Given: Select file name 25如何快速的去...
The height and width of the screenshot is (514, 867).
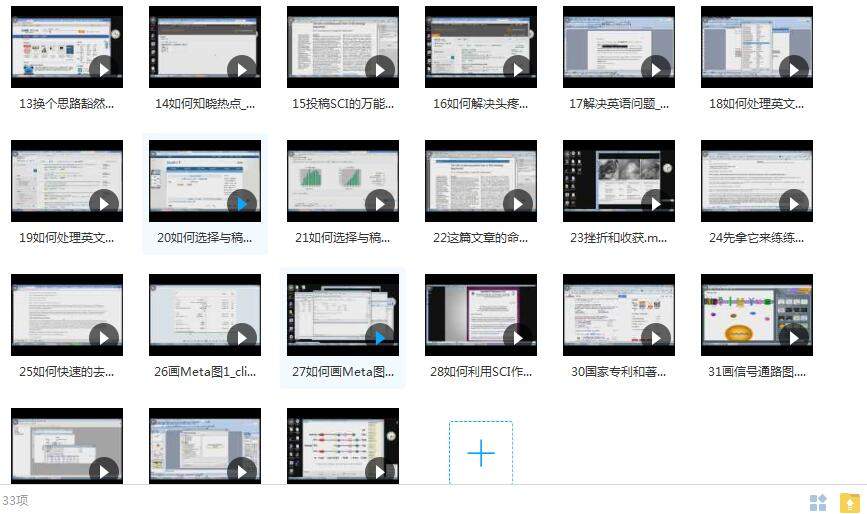Looking at the screenshot, I should tap(66, 371).
